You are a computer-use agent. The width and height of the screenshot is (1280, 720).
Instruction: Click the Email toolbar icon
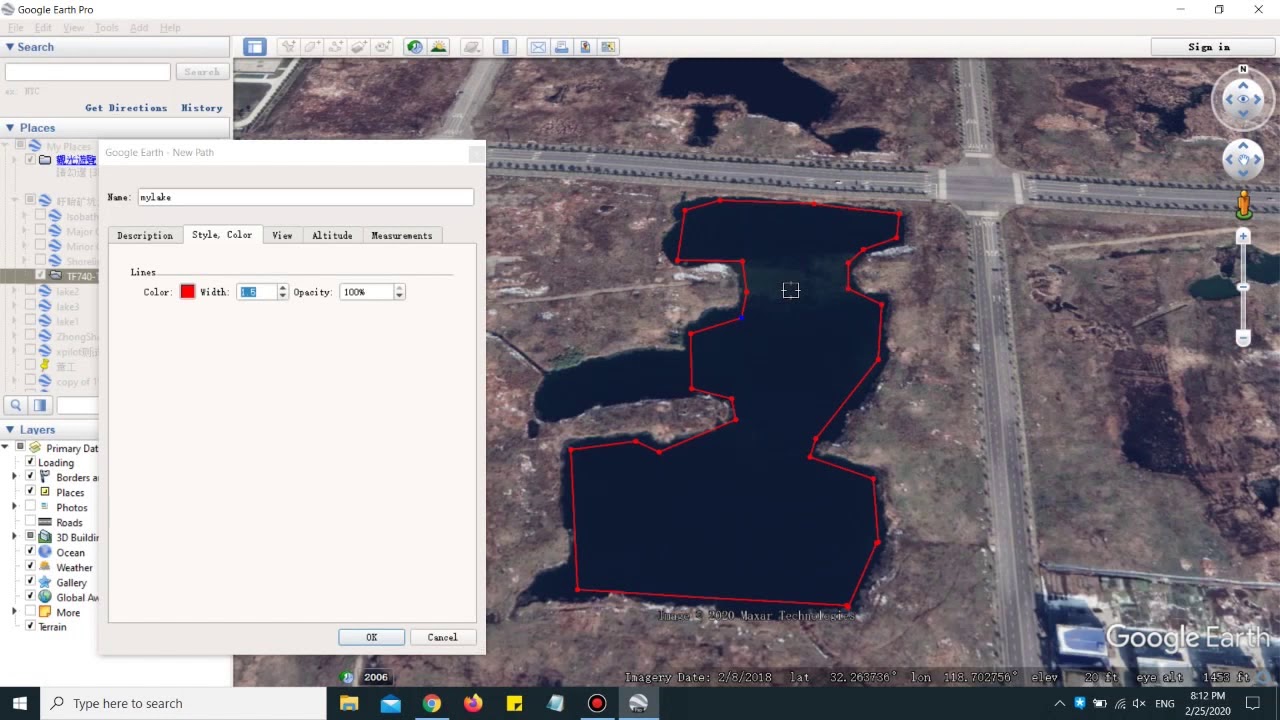click(x=538, y=47)
